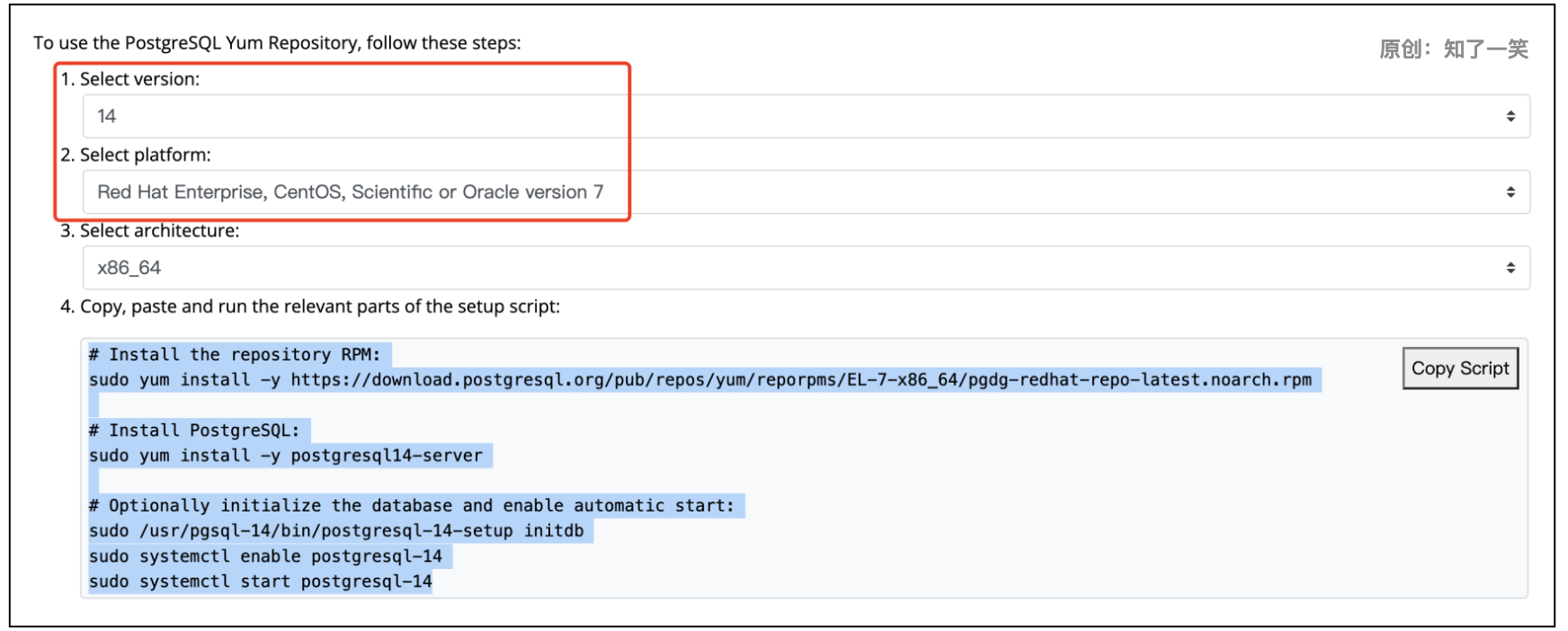1568x631 pixels.
Task: Click the version selector up-down arrow icon
Action: pos(1510,116)
